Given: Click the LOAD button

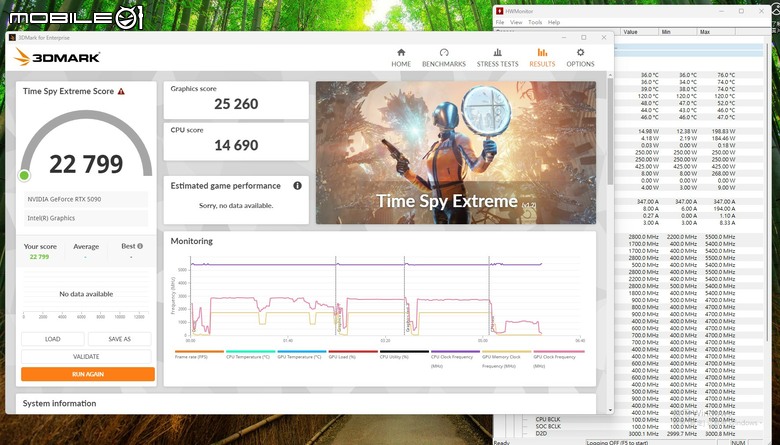Looking at the screenshot, I should point(53,339).
